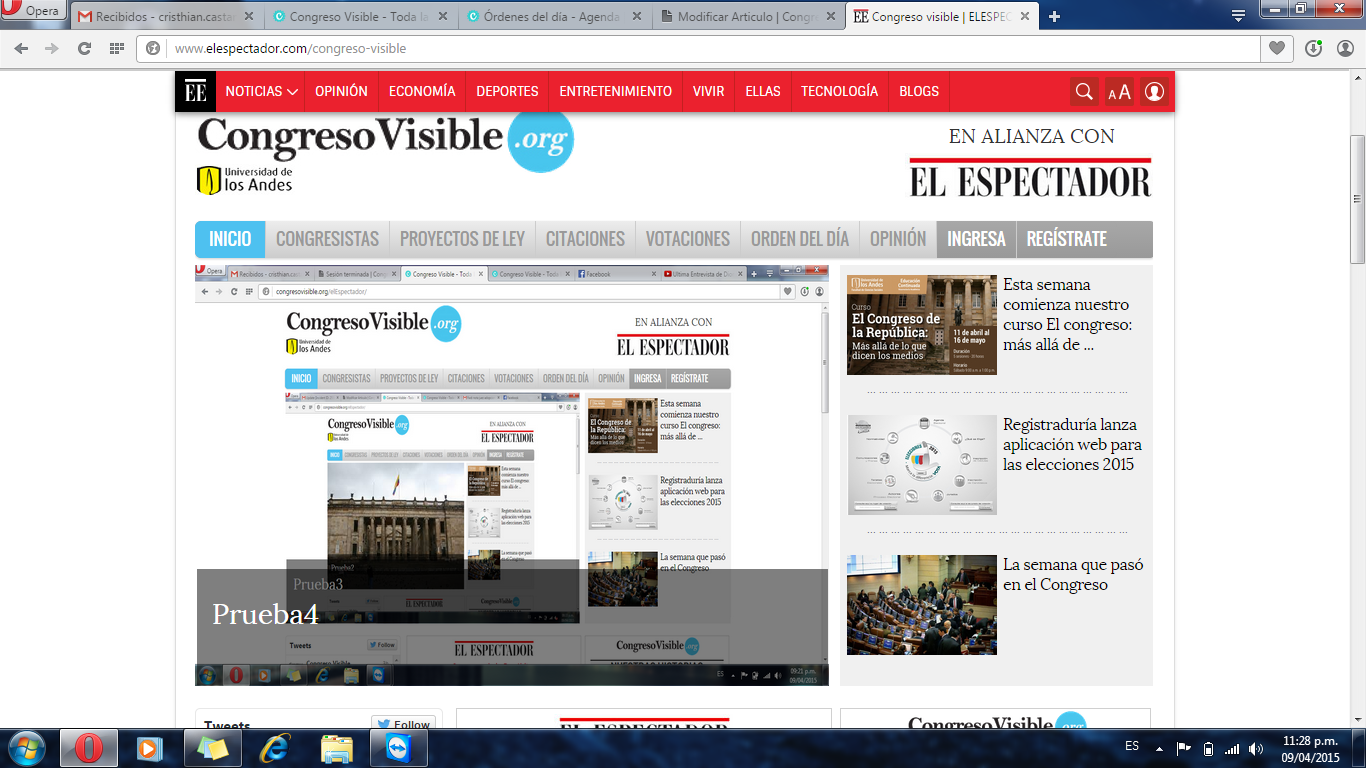
Task: Open the Speed Dial grid icon
Action: pos(117,48)
